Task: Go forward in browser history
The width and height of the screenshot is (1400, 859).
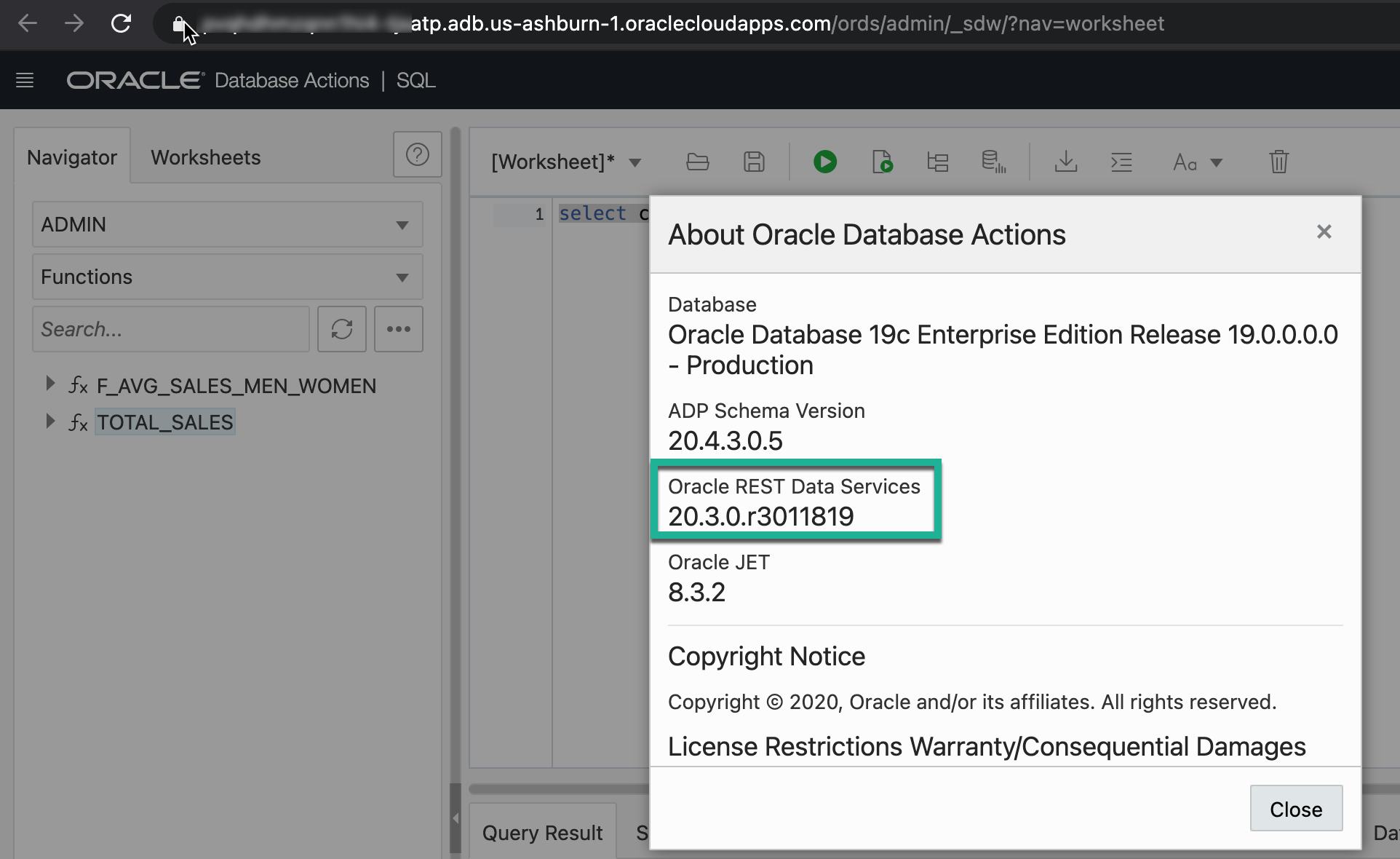Action: coord(73,23)
